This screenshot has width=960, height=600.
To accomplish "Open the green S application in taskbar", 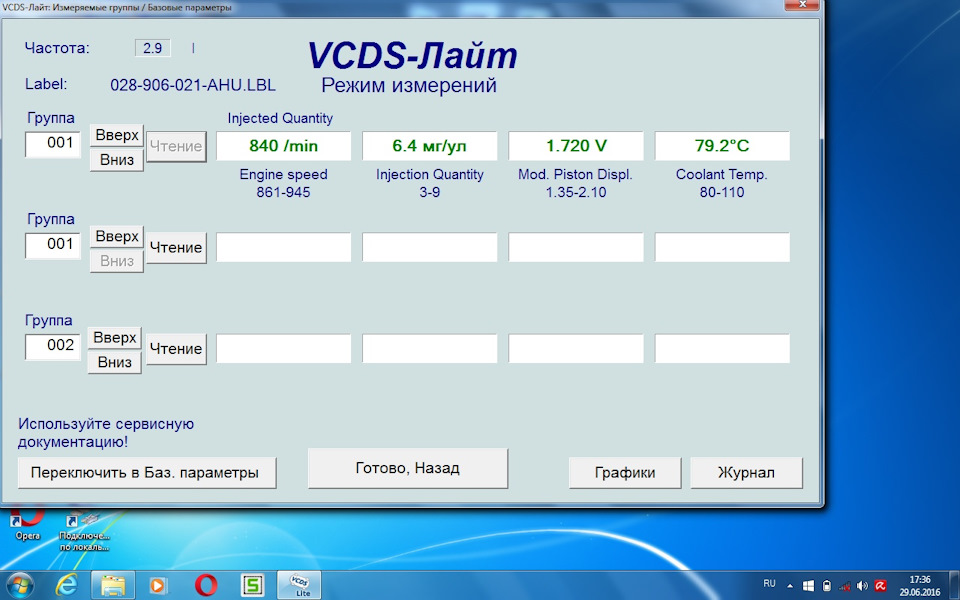I will 252,585.
